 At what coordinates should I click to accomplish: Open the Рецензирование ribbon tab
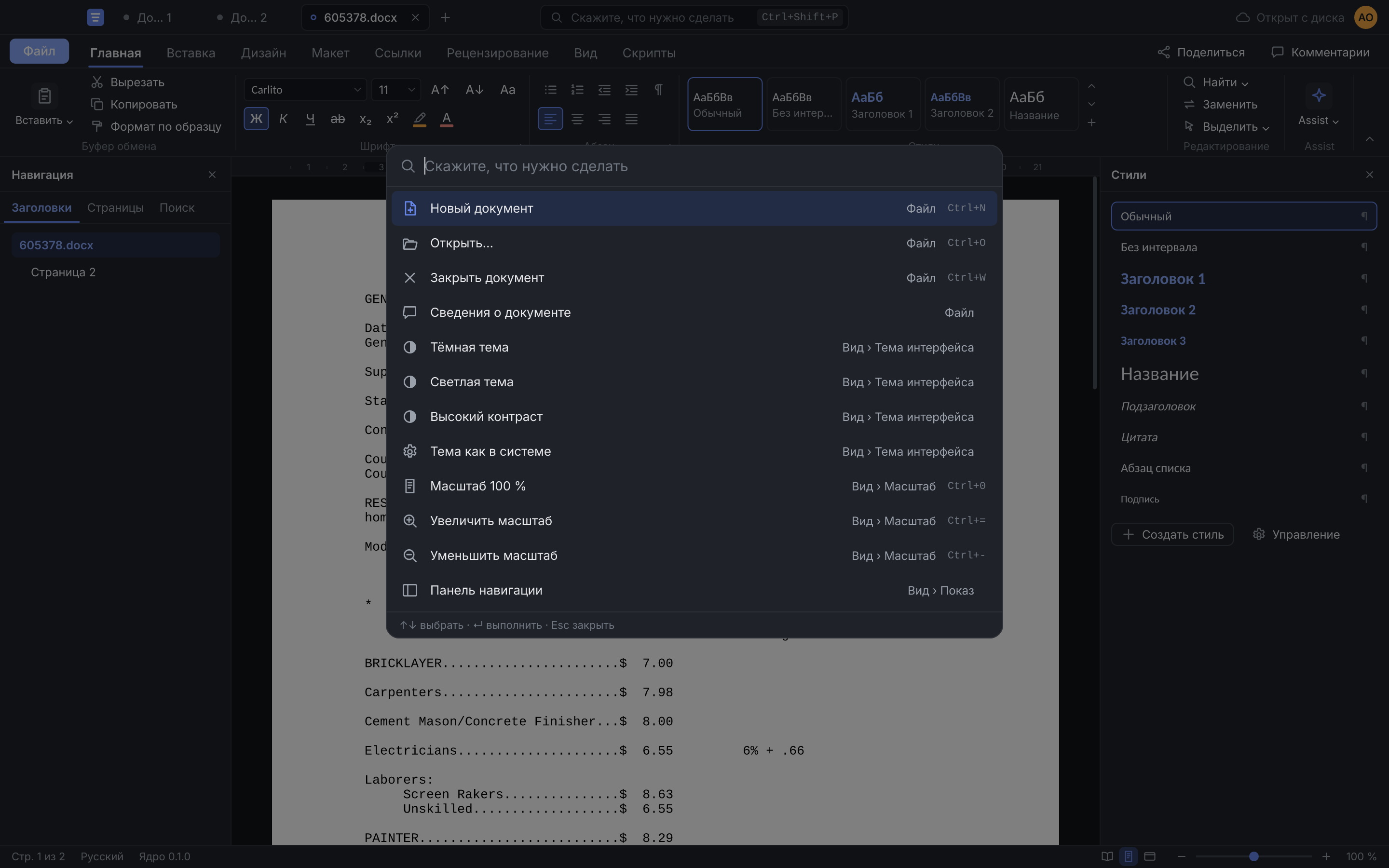pyautogui.click(x=498, y=53)
